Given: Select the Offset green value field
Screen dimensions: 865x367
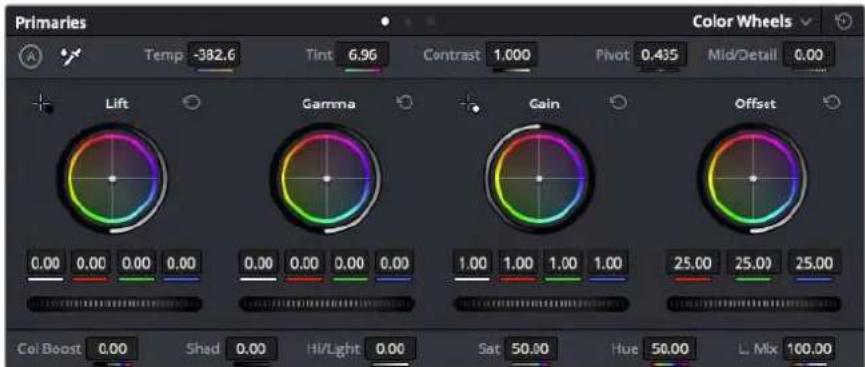Looking at the screenshot, I should (x=754, y=263).
